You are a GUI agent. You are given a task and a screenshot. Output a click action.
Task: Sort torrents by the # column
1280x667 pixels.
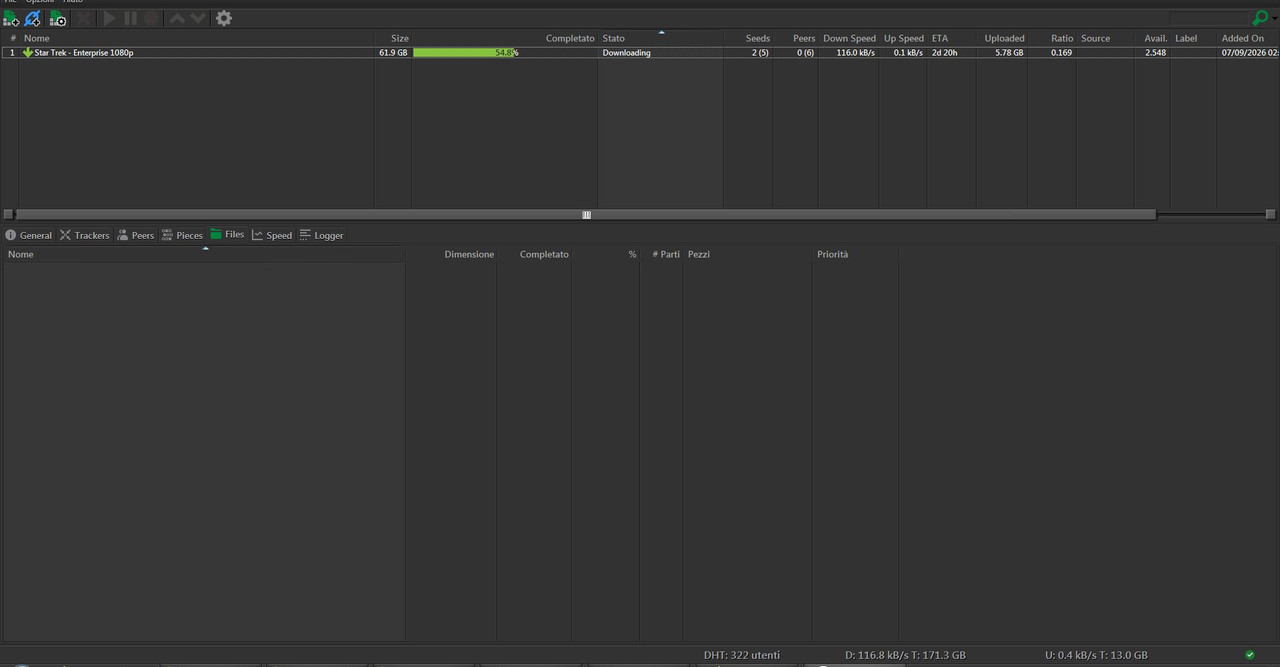(x=13, y=38)
